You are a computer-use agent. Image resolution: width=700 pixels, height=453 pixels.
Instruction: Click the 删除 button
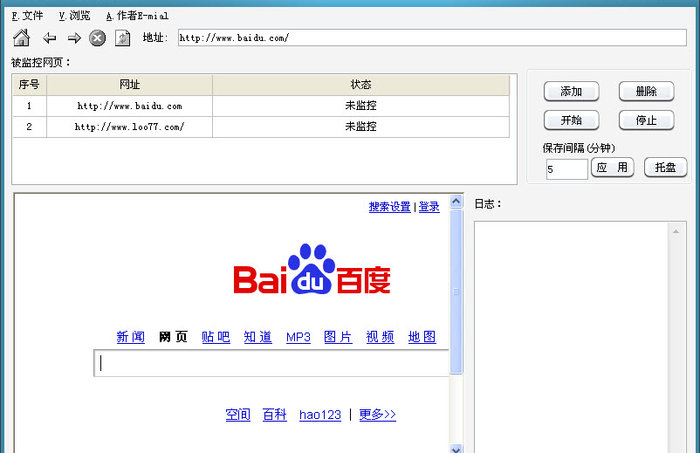tap(646, 91)
